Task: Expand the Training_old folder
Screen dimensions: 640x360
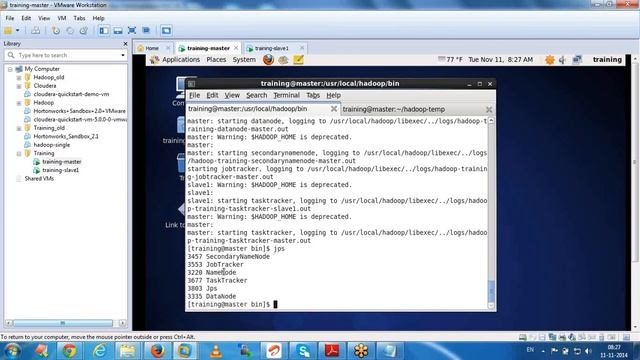Action: click(19, 128)
